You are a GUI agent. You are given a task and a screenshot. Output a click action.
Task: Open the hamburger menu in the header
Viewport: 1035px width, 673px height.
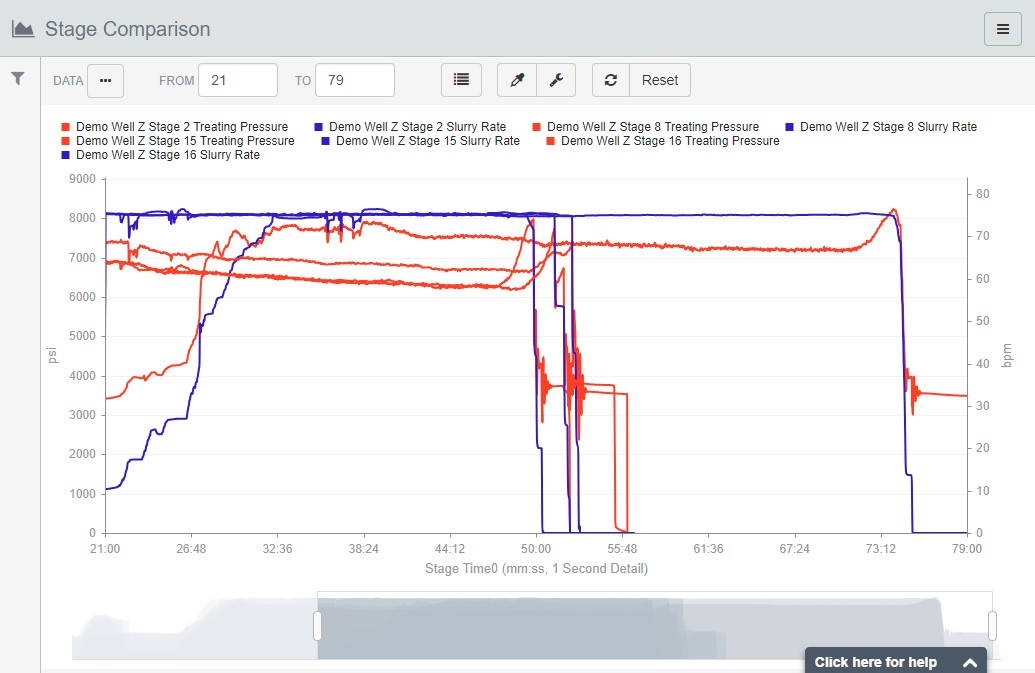pos(1003,29)
